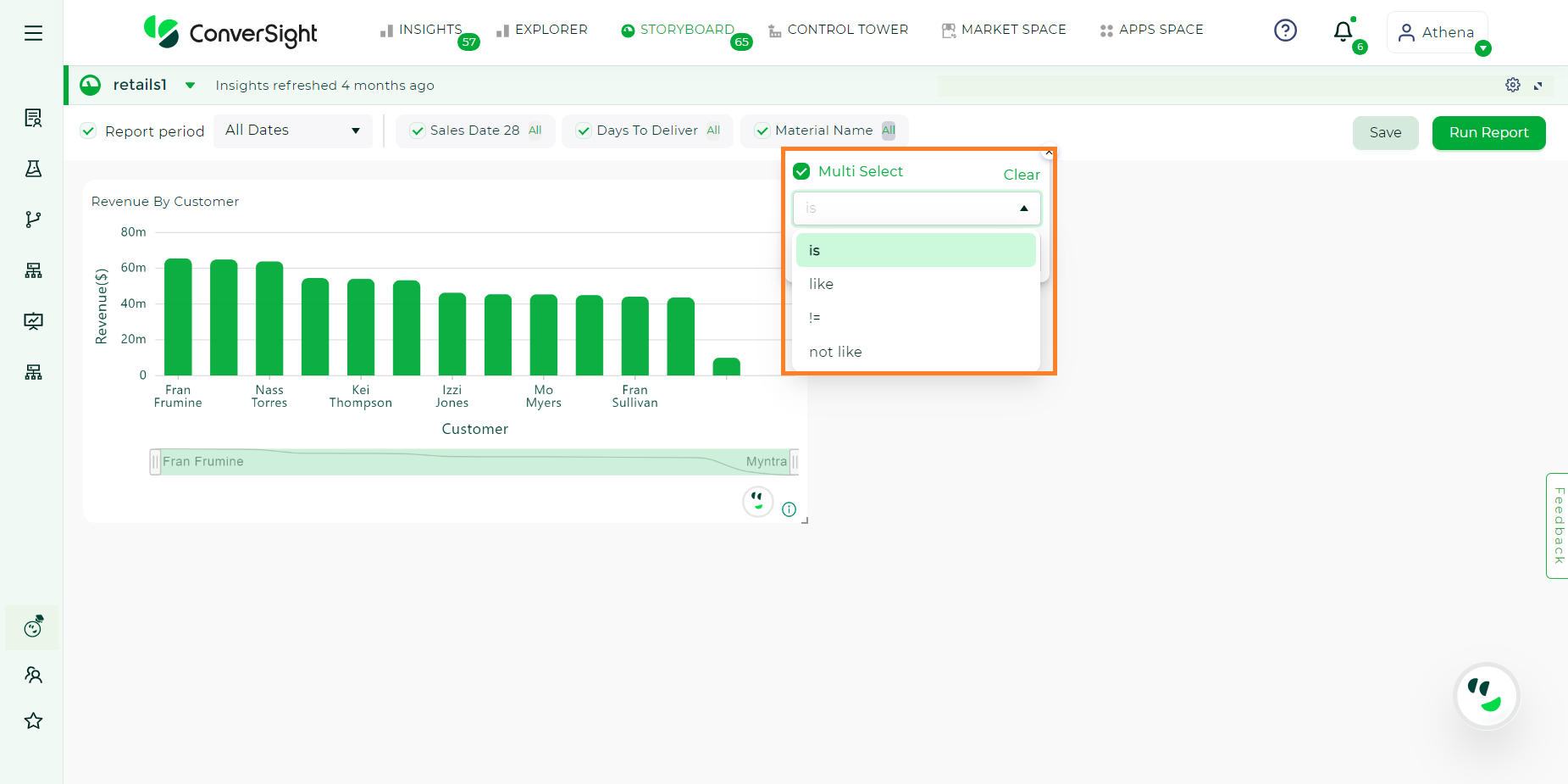Click the shortest last revenue bar
The width and height of the screenshot is (1568, 784).
pos(727,366)
